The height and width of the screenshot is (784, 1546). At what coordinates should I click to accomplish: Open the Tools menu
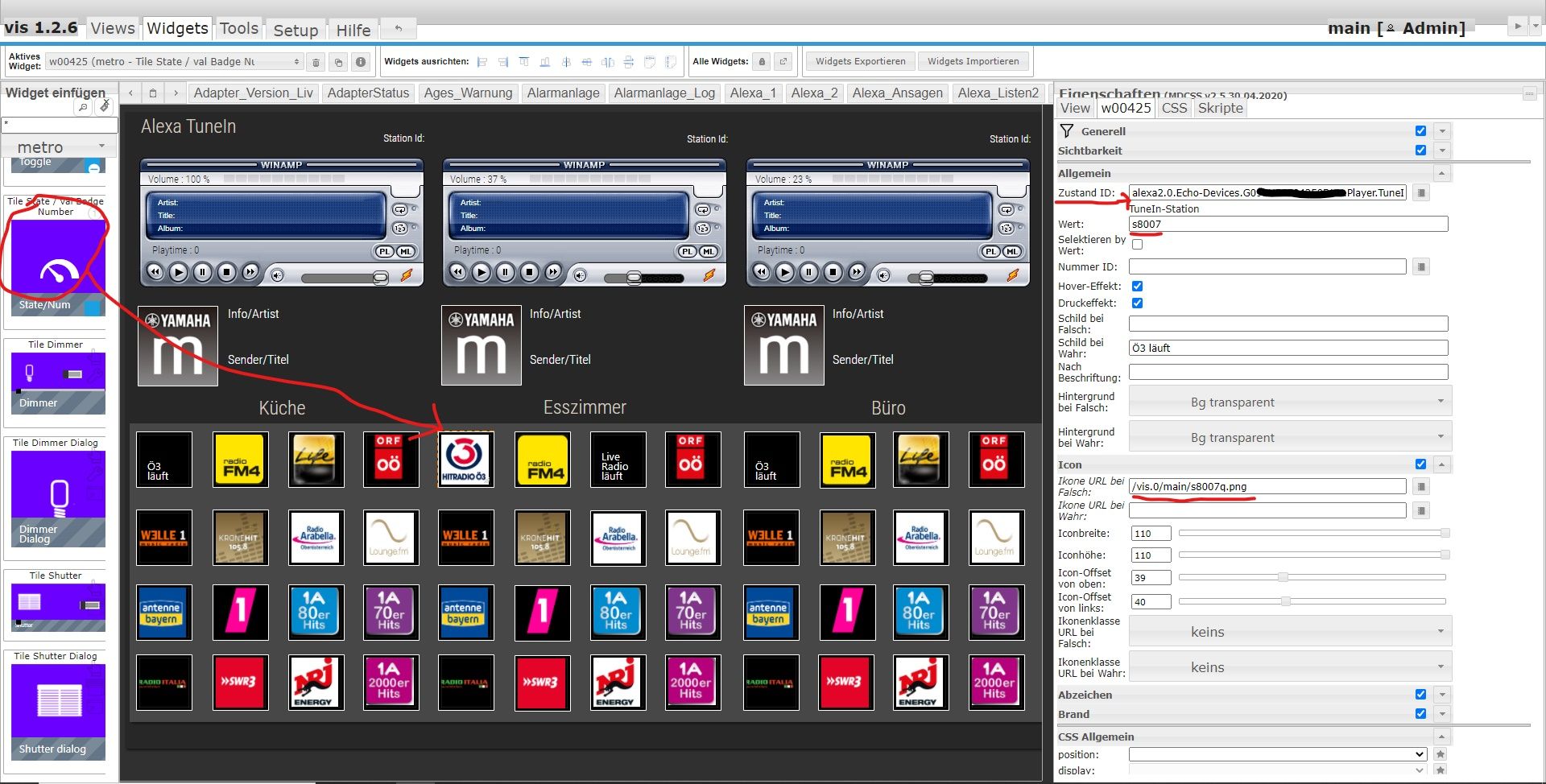[x=239, y=28]
